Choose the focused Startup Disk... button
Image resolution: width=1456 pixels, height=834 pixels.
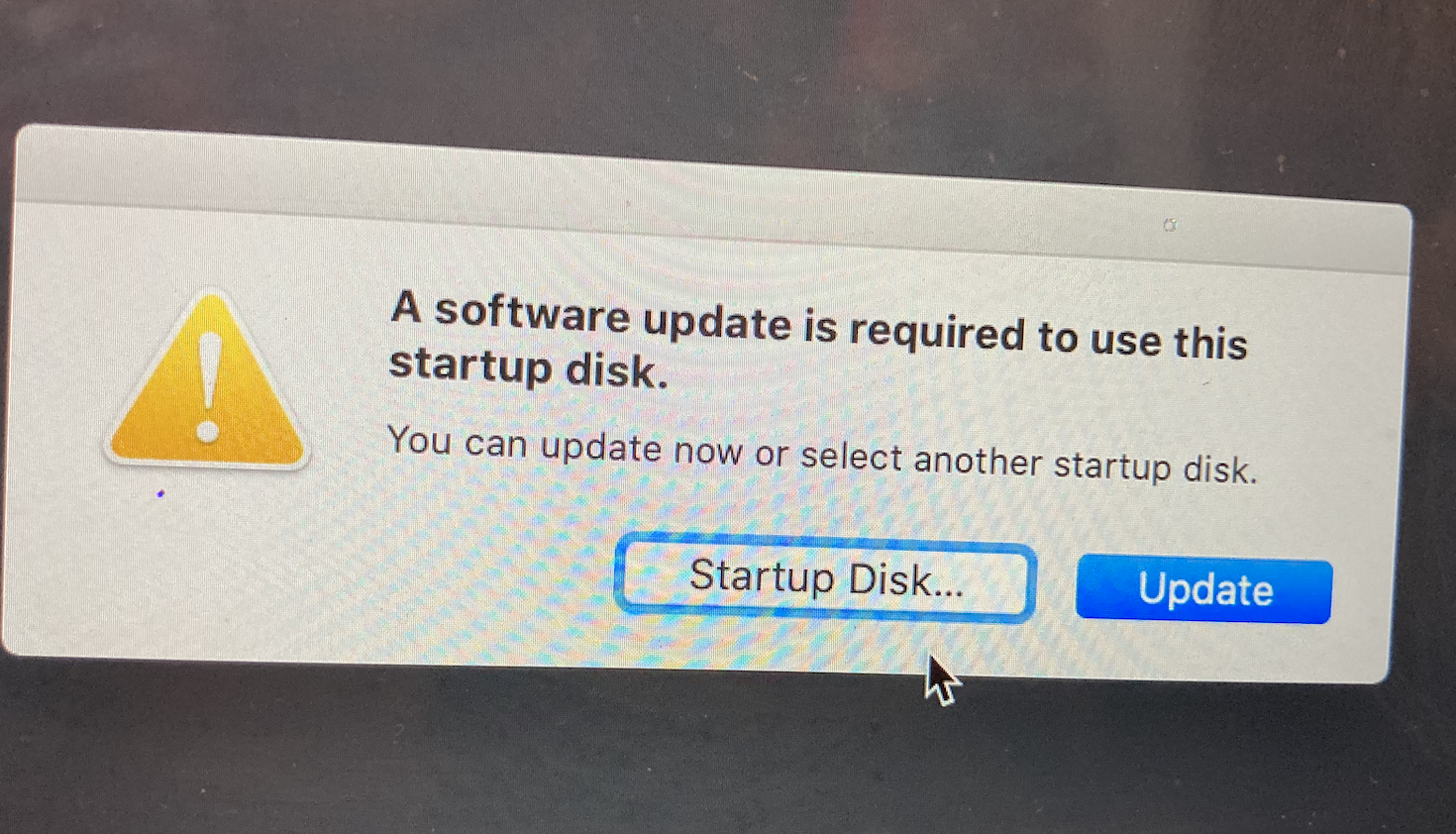point(825,577)
